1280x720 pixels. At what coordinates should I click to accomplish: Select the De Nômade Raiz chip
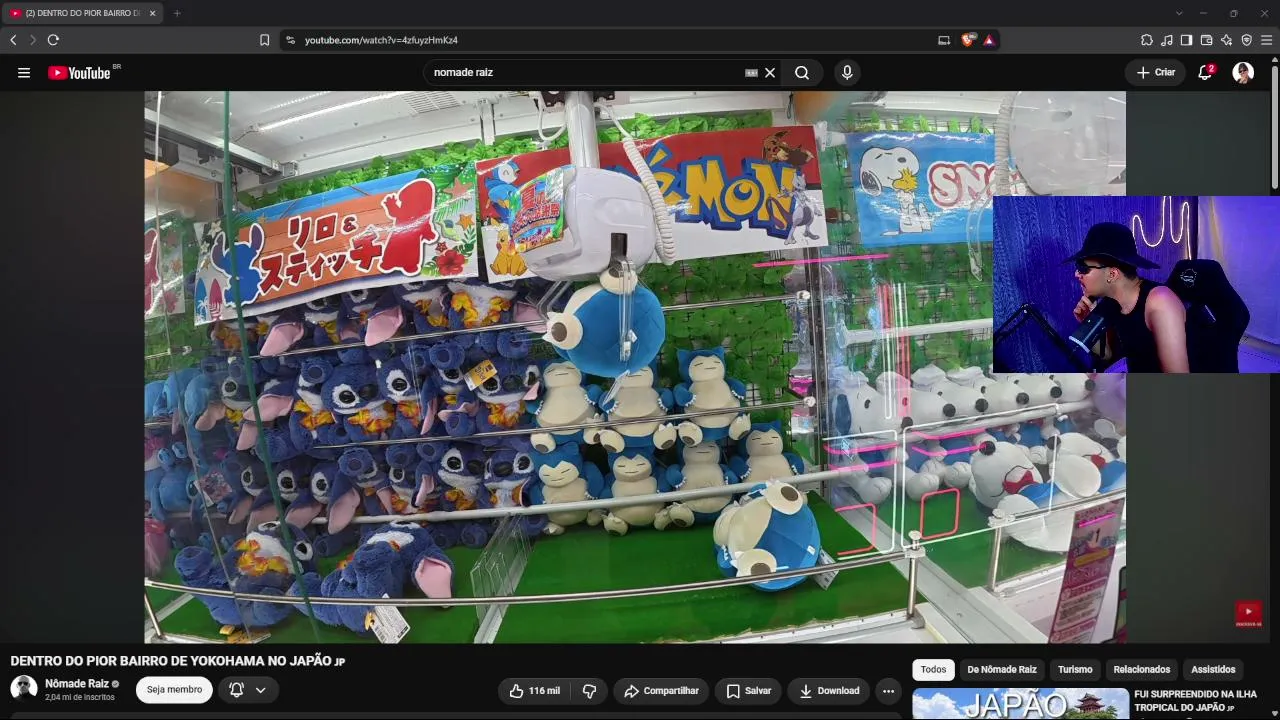(x=1002, y=669)
